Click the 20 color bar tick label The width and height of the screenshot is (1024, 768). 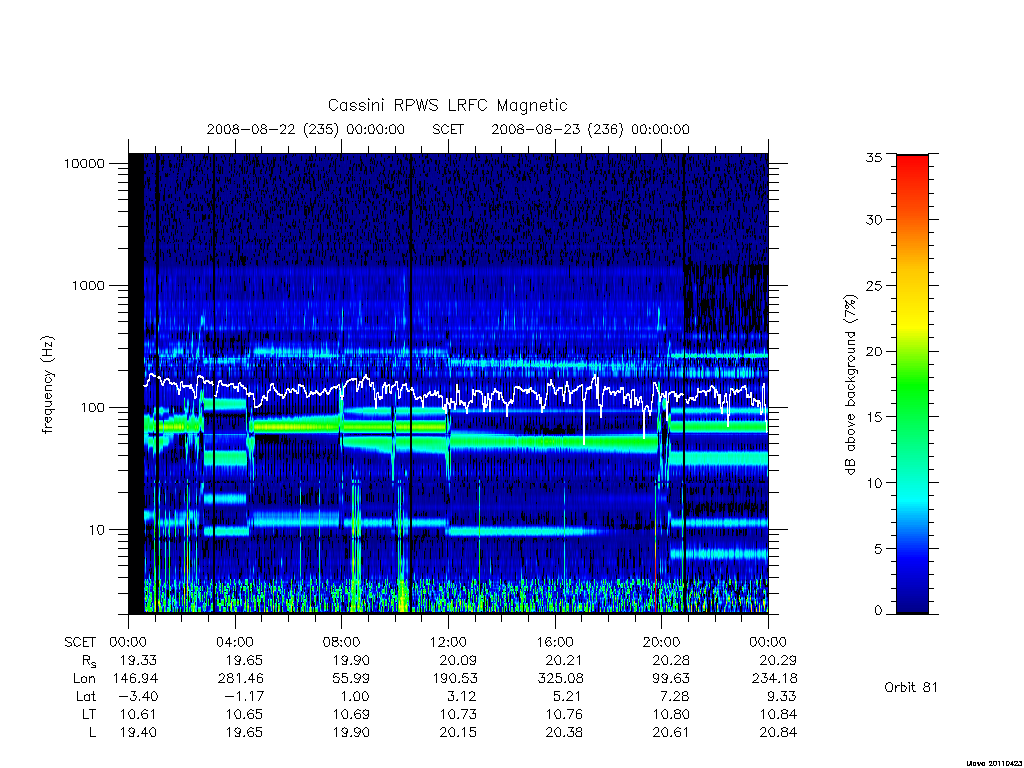coord(873,351)
